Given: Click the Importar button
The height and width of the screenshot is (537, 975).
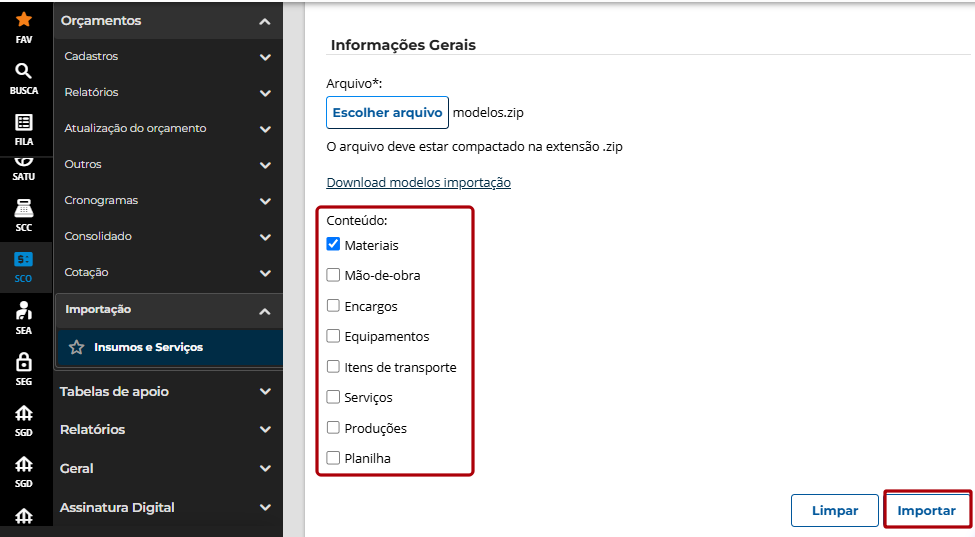Looking at the screenshot, I should (x=926, y=510).
